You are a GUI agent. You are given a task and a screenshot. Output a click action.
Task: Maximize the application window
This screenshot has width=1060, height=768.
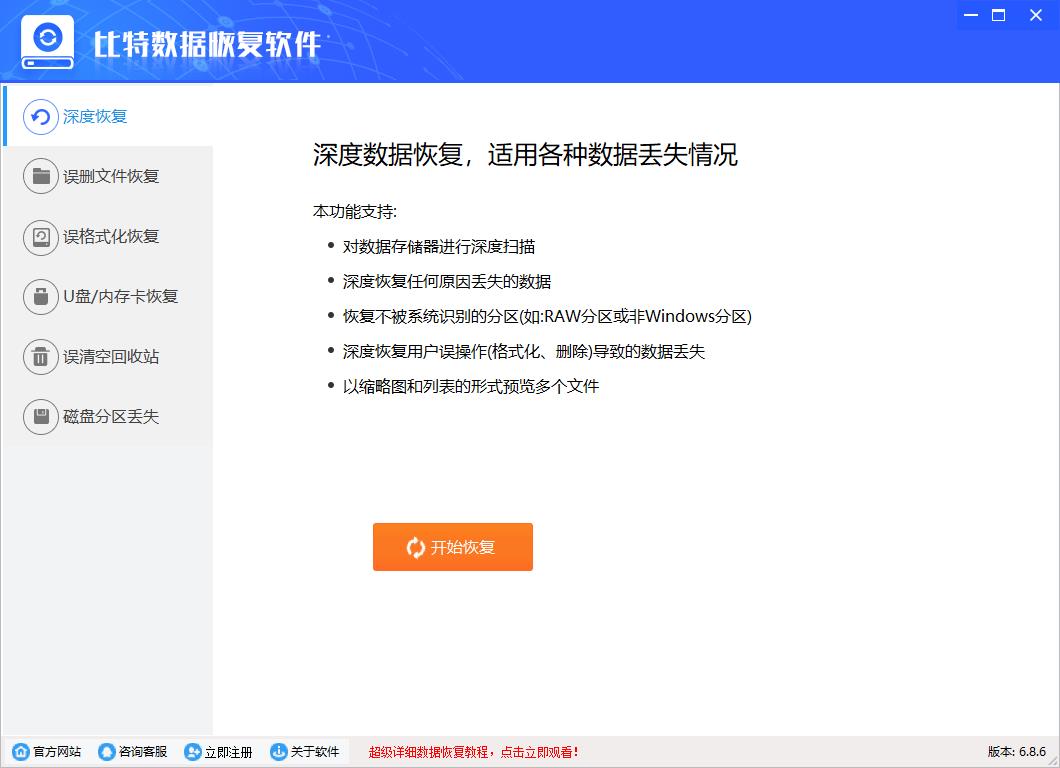998,15
